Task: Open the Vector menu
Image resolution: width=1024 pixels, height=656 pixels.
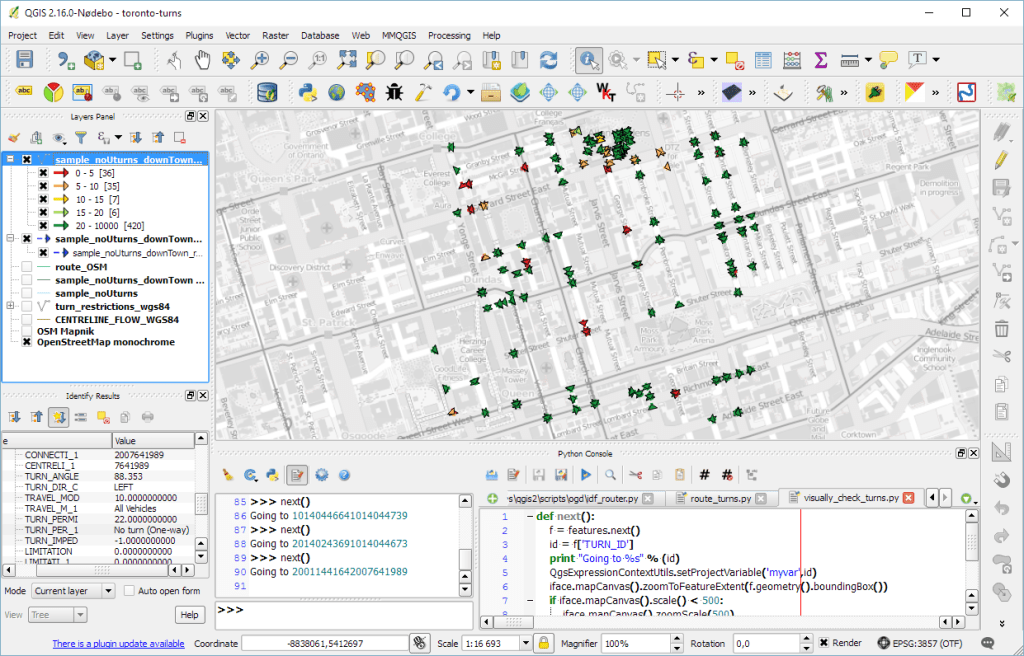Action: tap(237, 35)
